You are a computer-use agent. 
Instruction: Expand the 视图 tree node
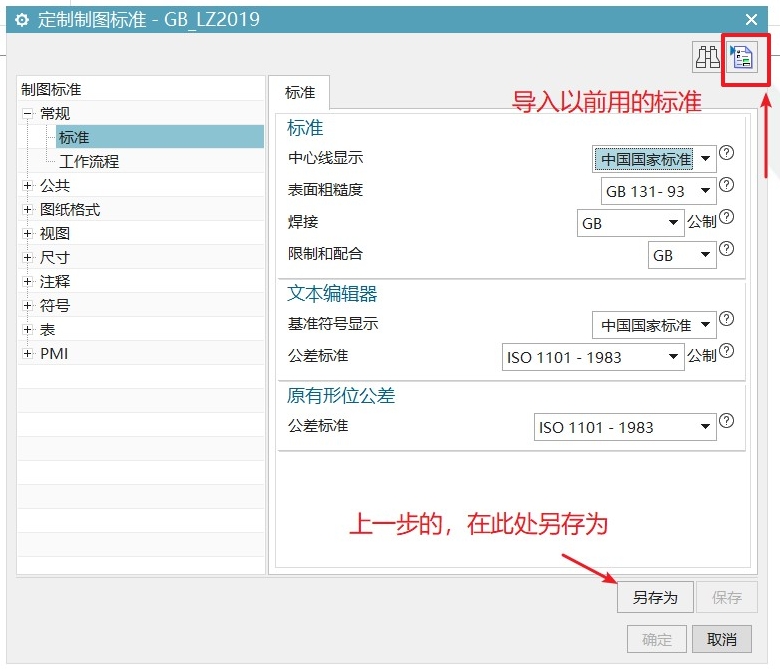(27, 234)
